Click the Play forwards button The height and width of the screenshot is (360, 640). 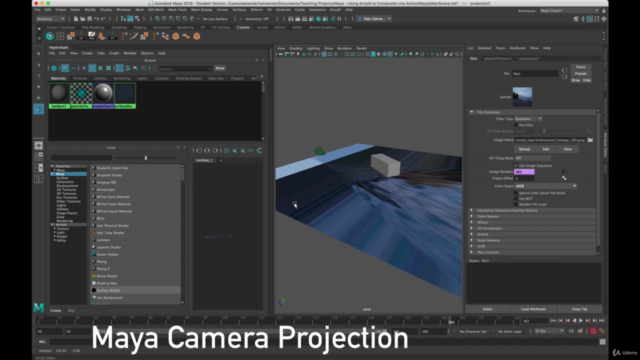tap(581, 321)
